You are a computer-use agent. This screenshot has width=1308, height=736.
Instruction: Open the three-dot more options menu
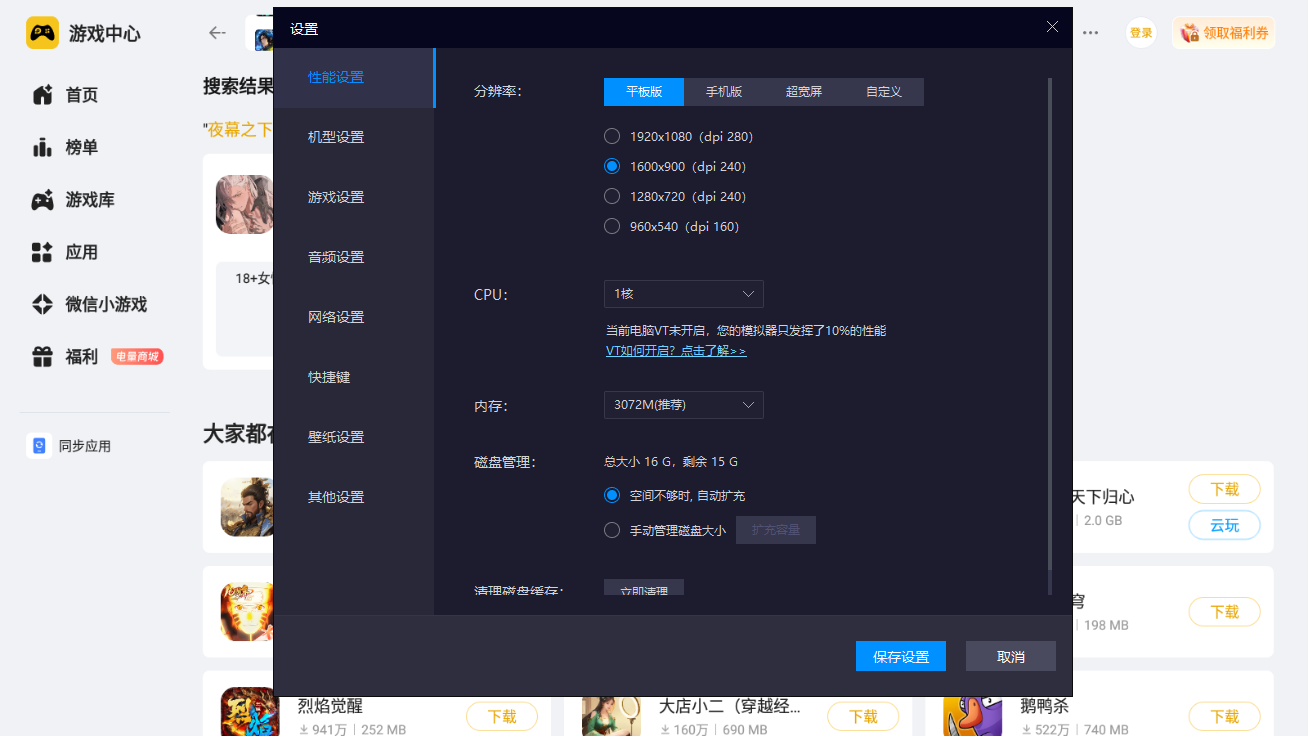(x=1091, y=33)
